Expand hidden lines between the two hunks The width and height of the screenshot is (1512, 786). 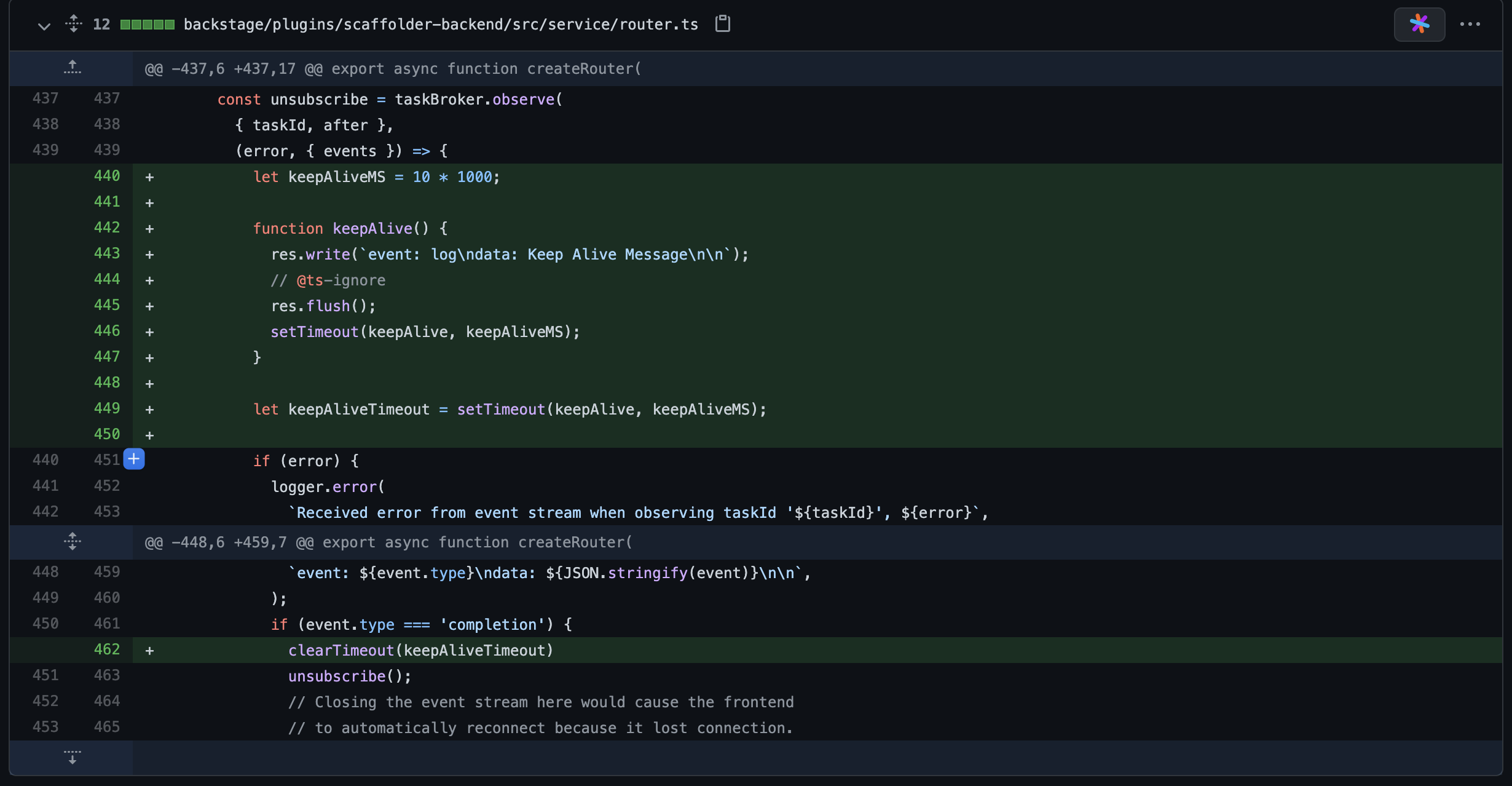(72, 542)
